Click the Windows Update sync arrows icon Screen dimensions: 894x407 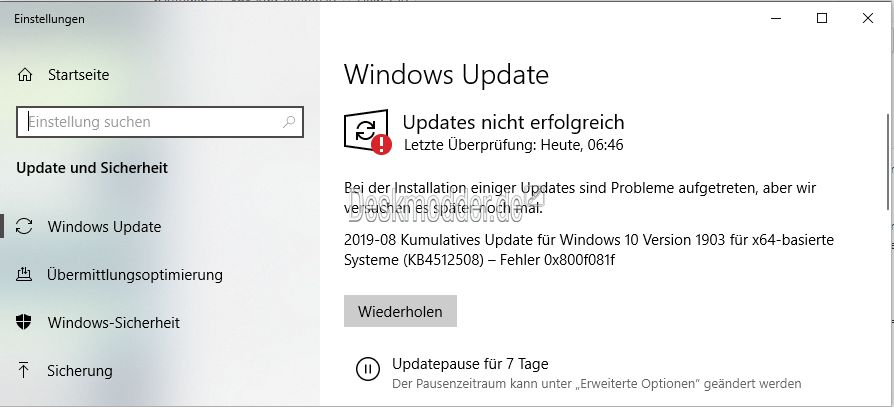coord(24,226)
